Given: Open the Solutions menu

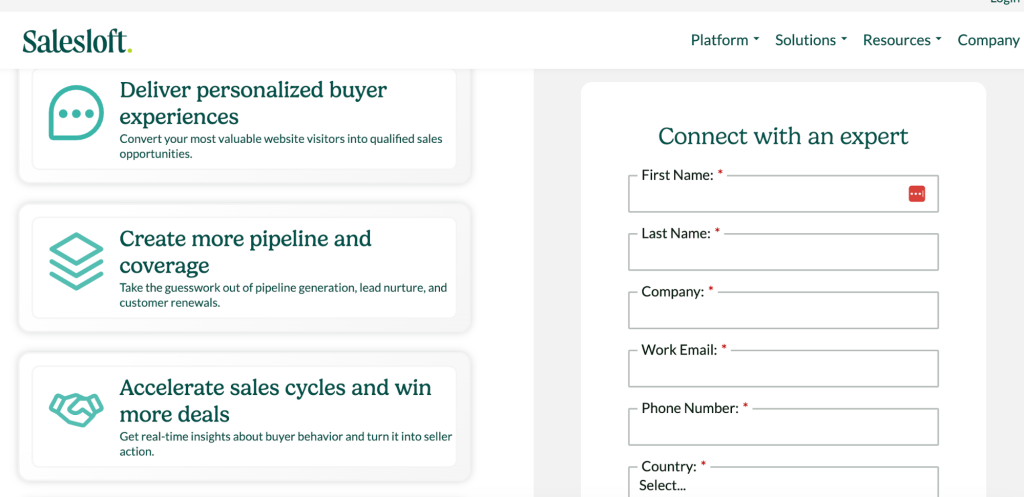Looking at the screenshot, I should point(810,40).
